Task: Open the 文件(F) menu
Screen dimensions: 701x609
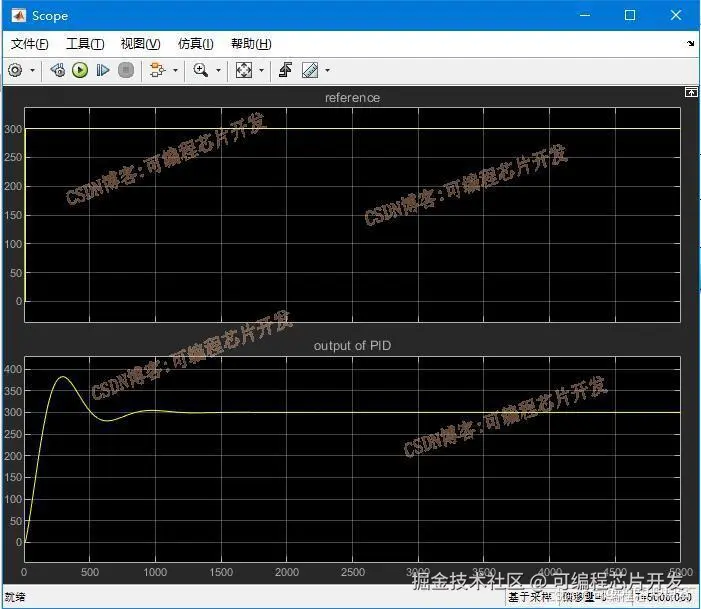Action: click(30, 44)
